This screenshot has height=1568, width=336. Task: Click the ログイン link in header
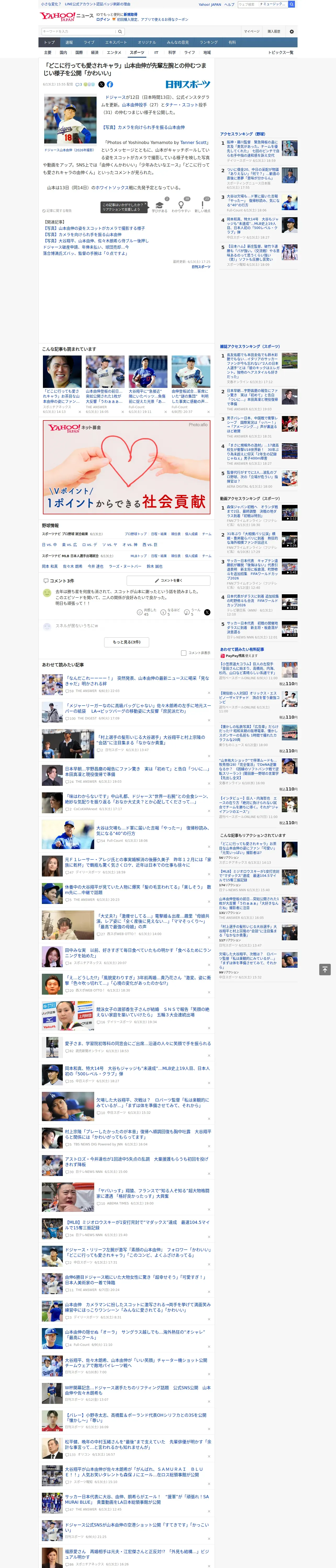[x=103, y=20]
